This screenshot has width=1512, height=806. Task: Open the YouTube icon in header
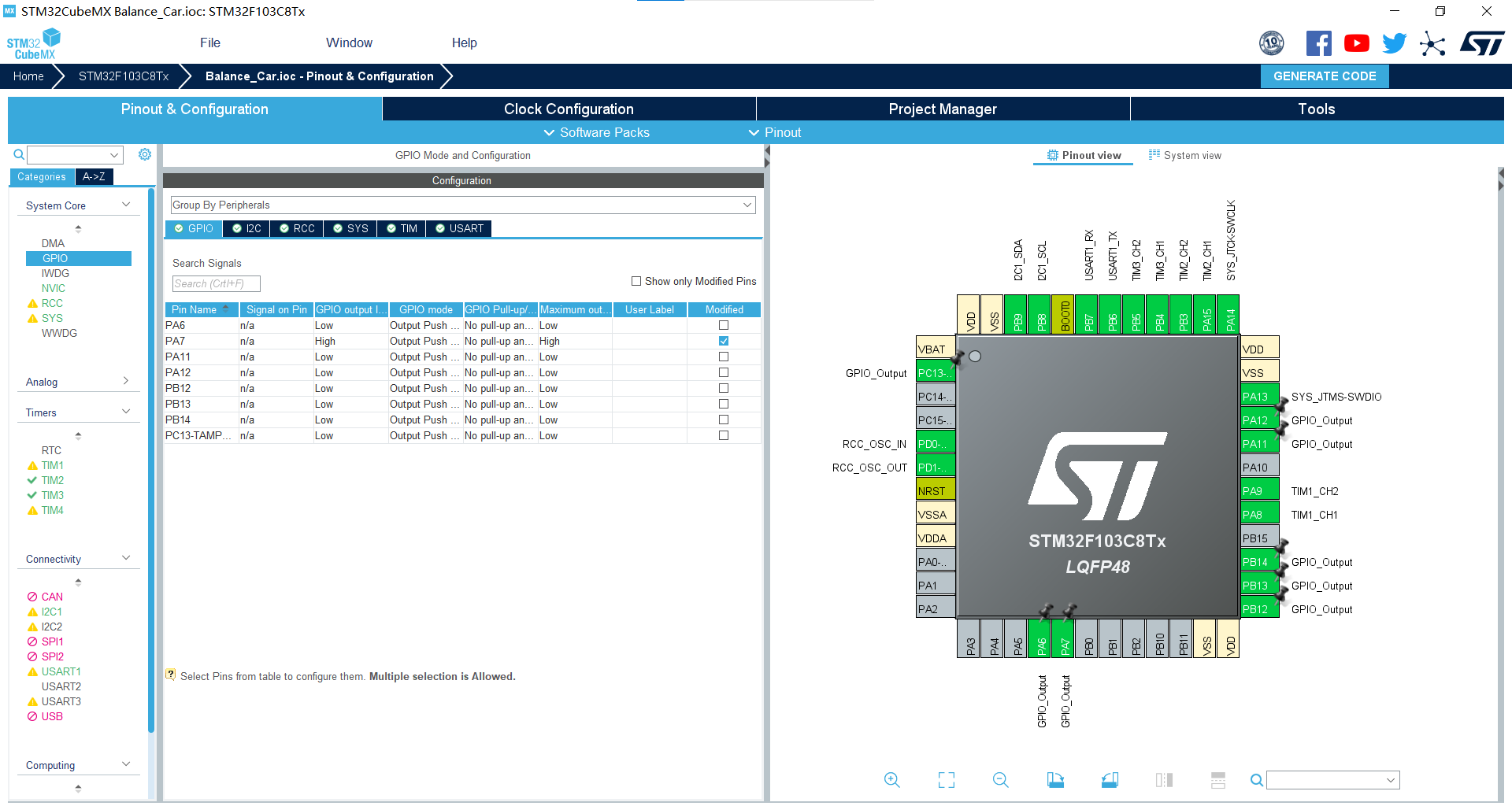coord(1357,43)
